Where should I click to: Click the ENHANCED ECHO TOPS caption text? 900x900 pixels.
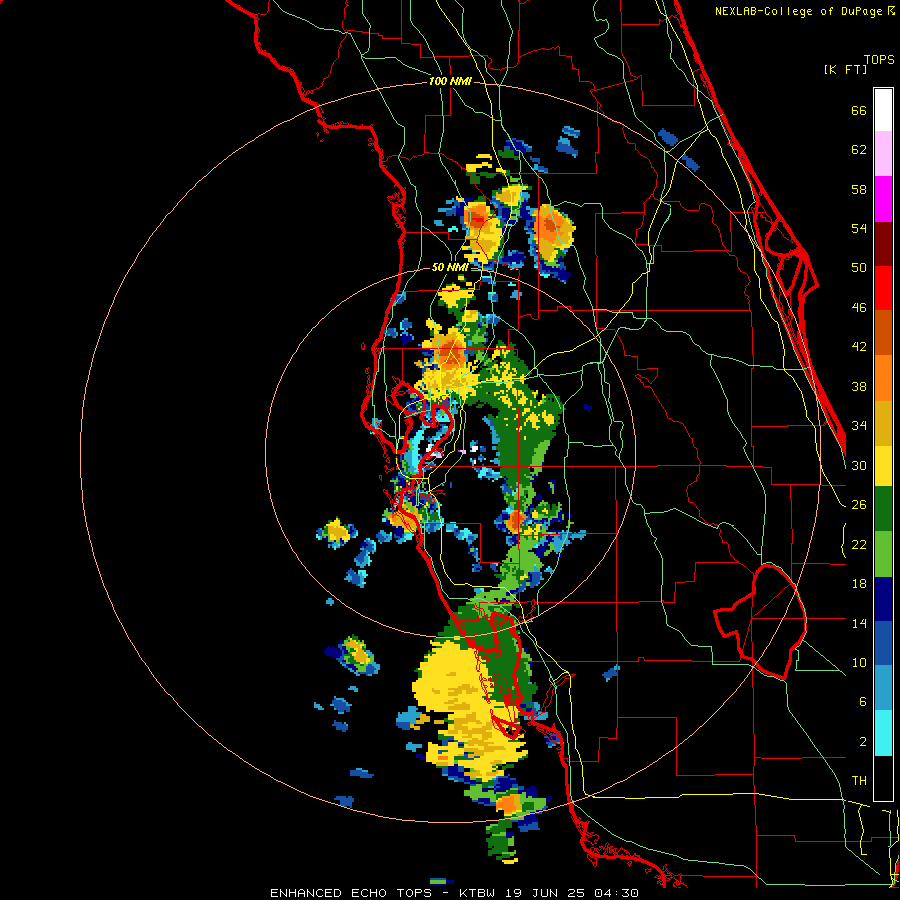pyautogui.click(x=351, y=893)
